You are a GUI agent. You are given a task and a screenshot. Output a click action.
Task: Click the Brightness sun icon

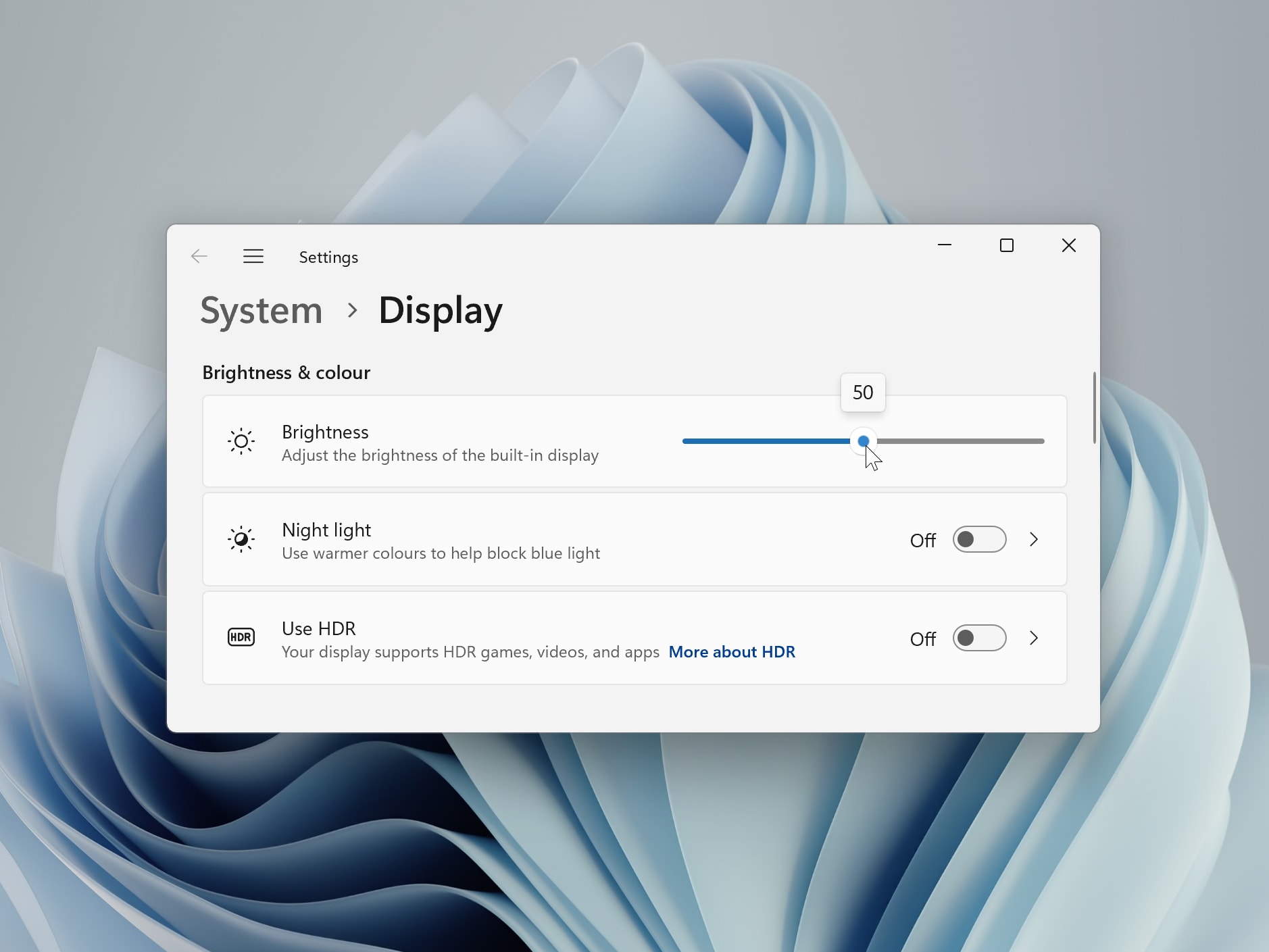[241, 441]
